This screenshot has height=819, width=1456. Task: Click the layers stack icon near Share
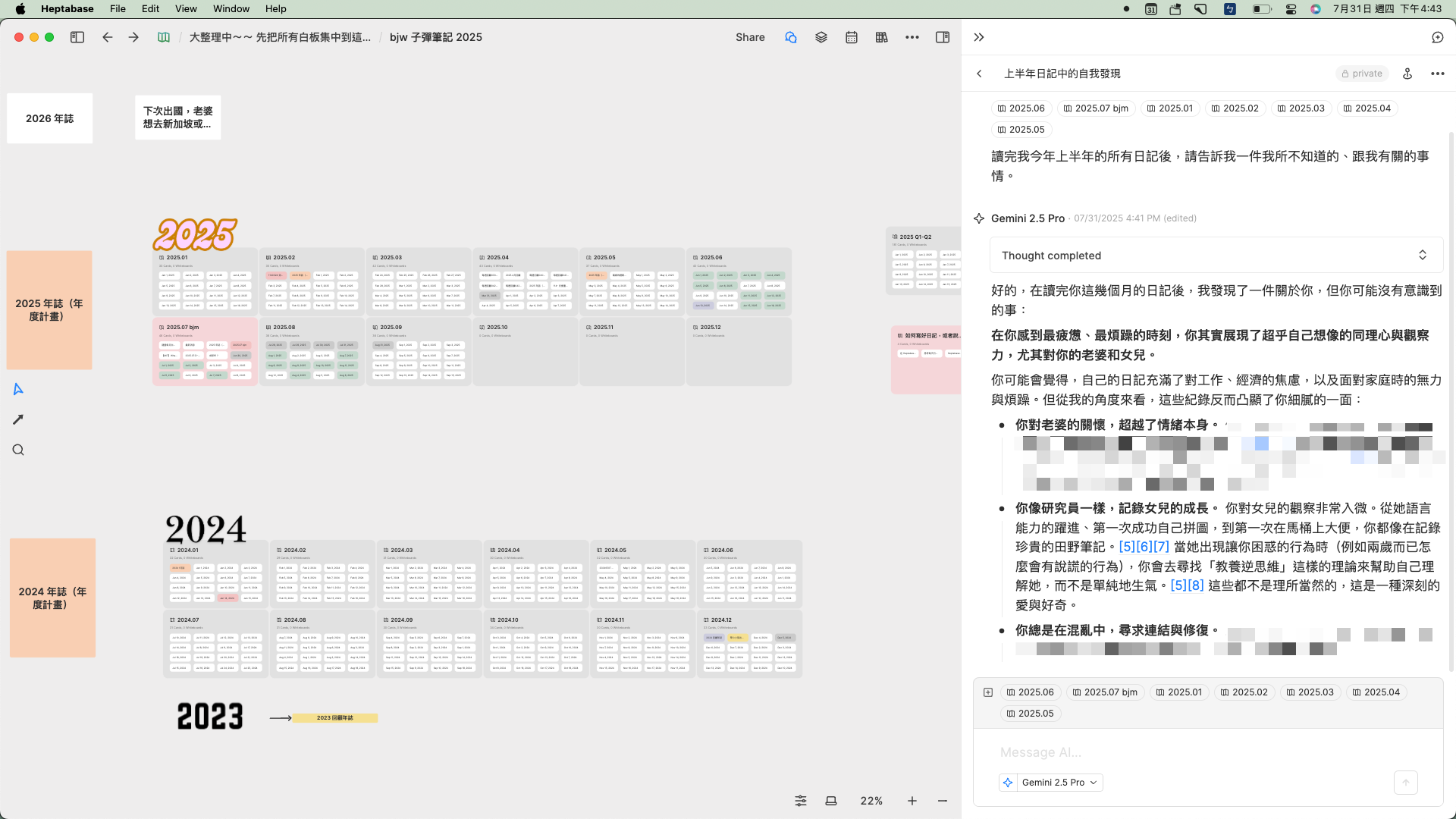pyautogui.click(x=821, y=37)
